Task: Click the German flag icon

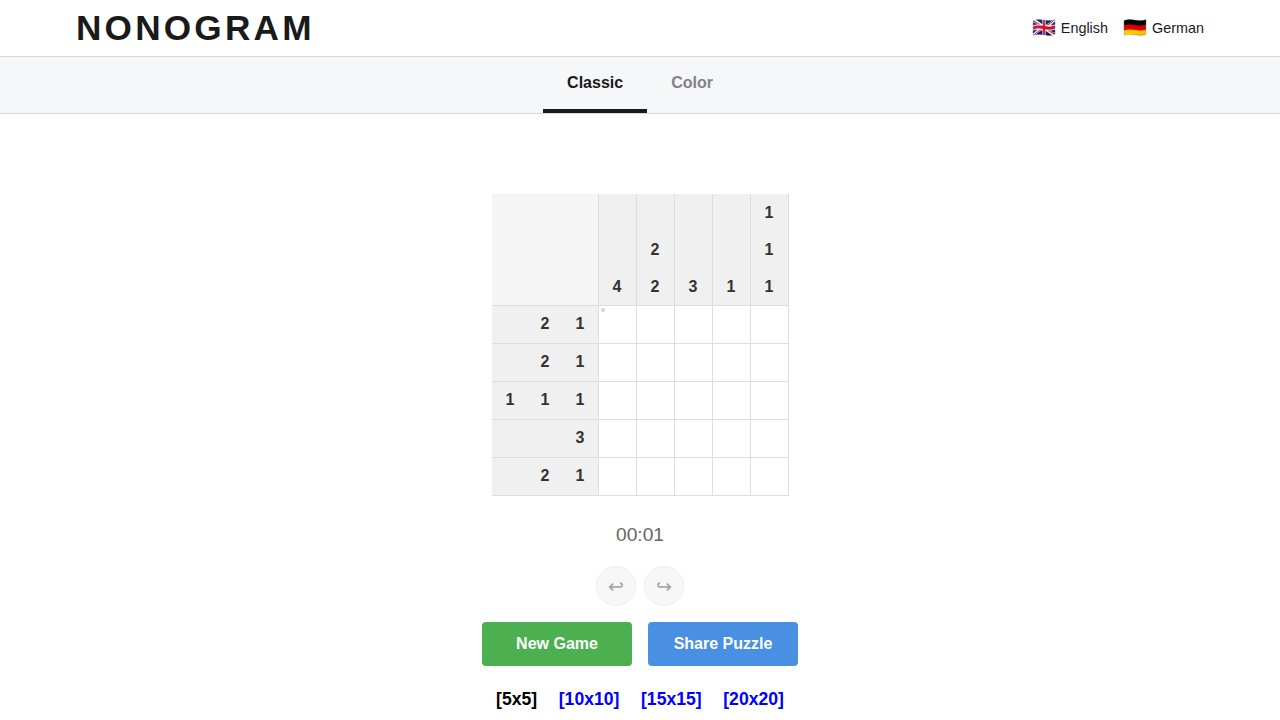Action: coord(1134,28)
